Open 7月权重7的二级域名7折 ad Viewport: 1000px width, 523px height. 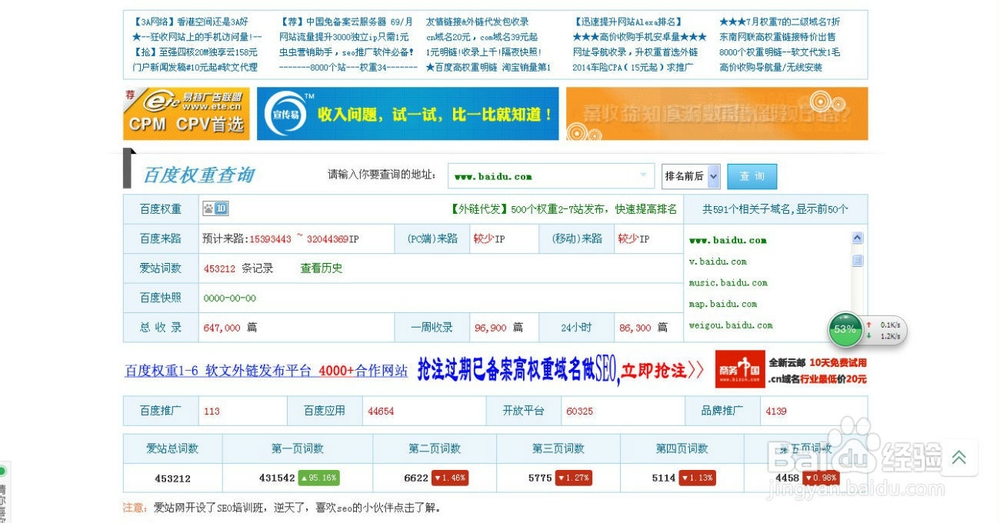[779, 22]
